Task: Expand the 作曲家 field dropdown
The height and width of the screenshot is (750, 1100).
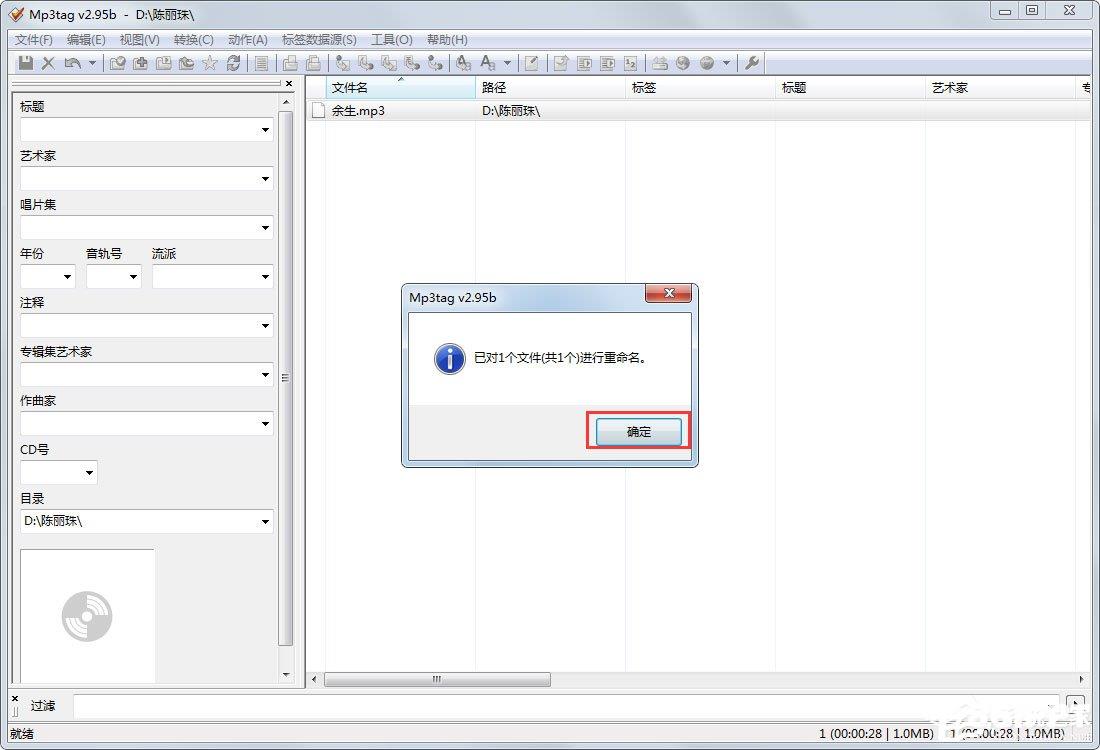Action: click(265, 424)
